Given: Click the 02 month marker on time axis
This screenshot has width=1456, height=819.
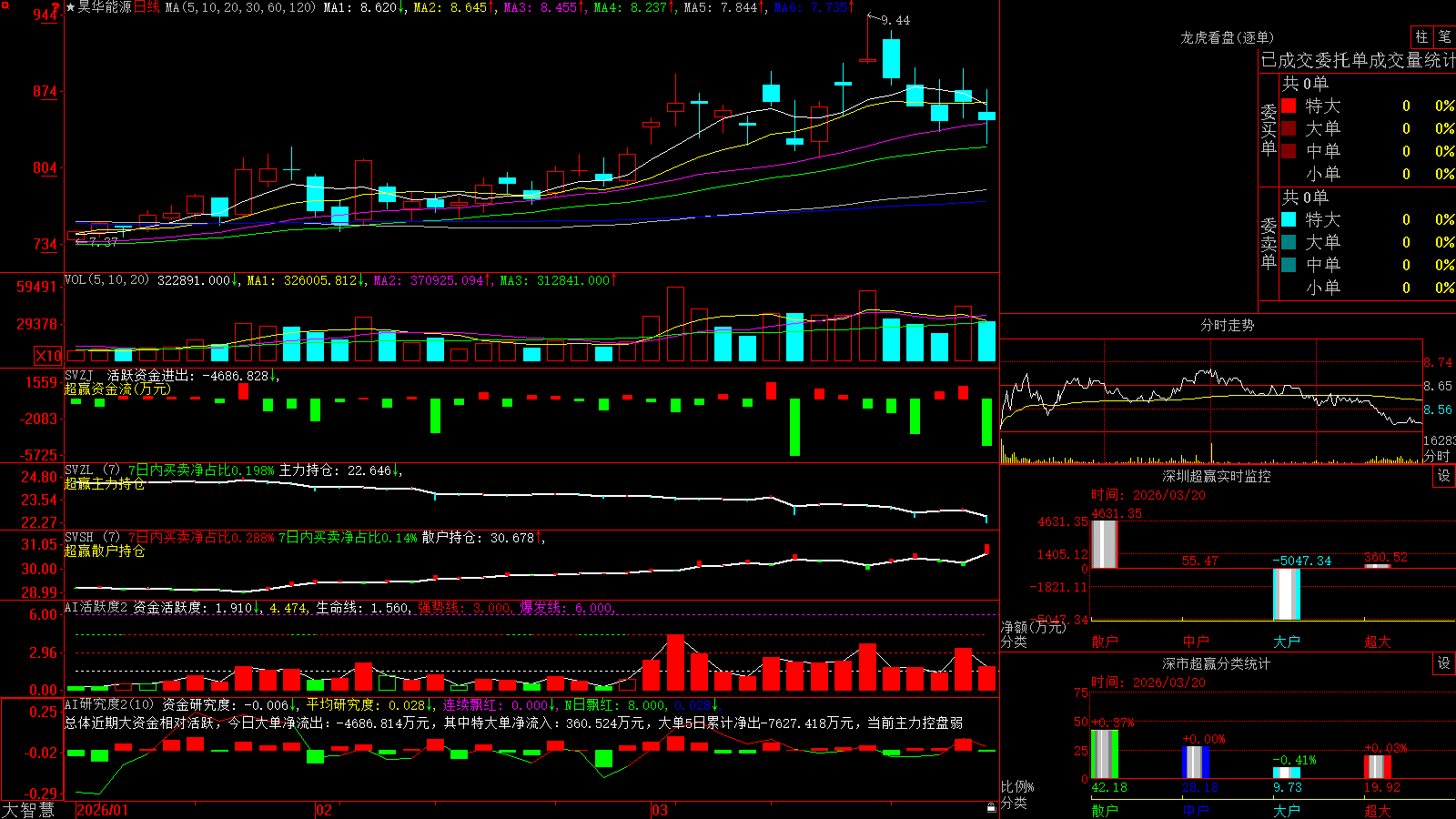Looking at the screenshot, I should pyautogui.click(x=323, y=810).
